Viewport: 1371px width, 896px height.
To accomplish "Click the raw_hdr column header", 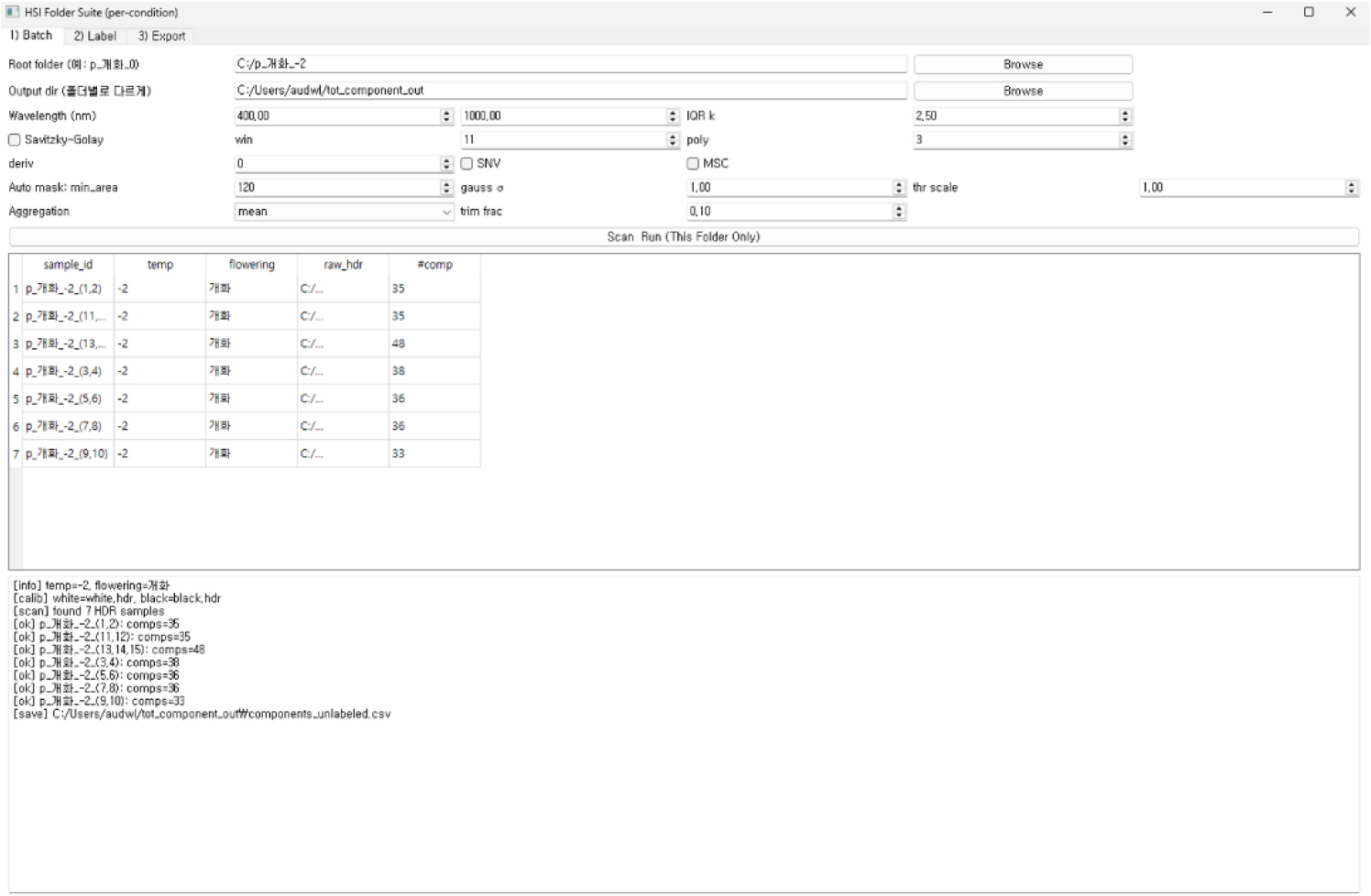I will click(x=343, y=265).
